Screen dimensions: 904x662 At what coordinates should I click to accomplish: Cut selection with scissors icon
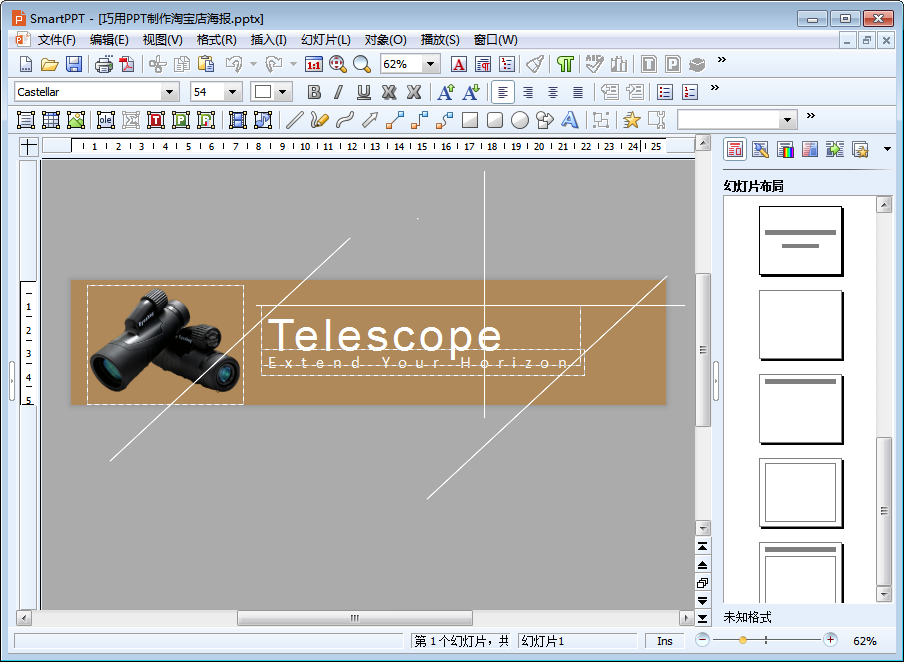pos(157,64)
